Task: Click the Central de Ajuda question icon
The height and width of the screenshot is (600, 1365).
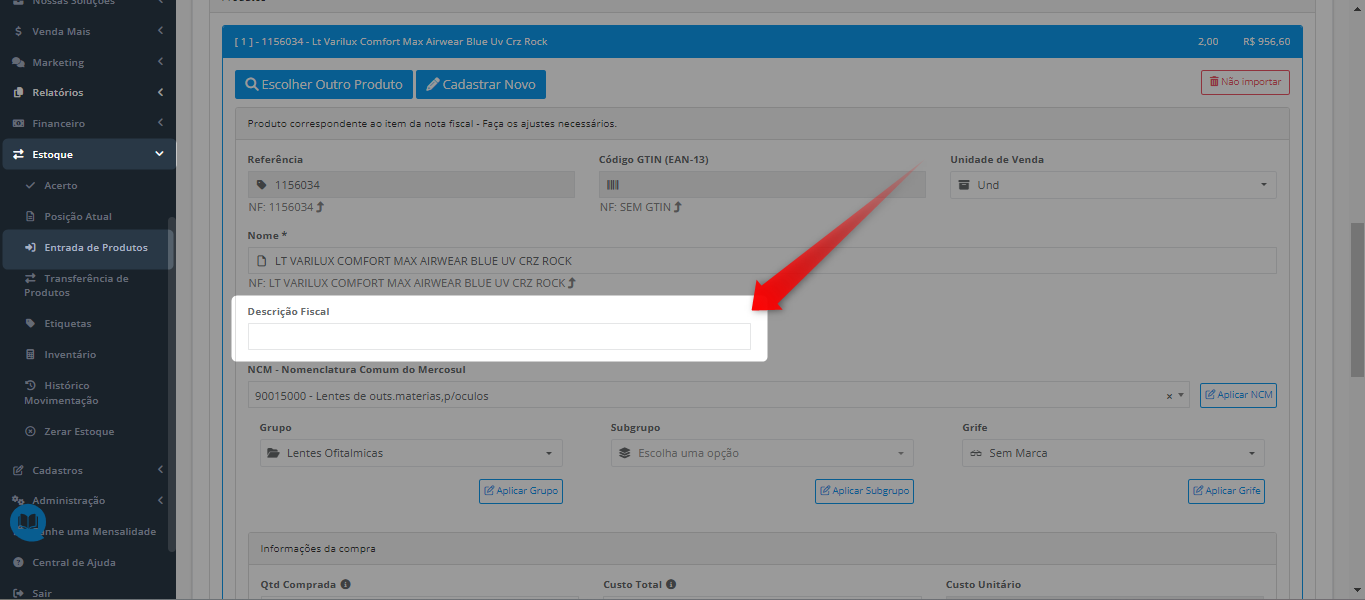Action: click(x=18, y=562)
